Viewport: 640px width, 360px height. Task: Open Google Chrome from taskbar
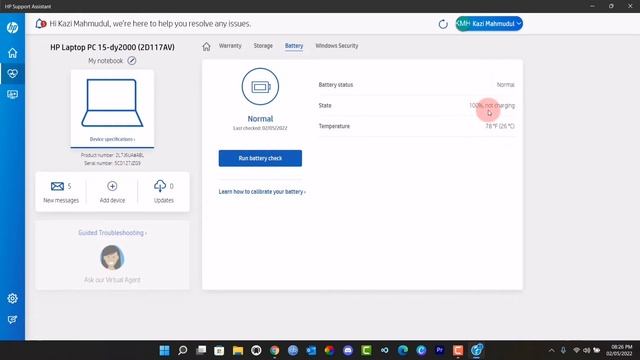click(x=275, y=350)
